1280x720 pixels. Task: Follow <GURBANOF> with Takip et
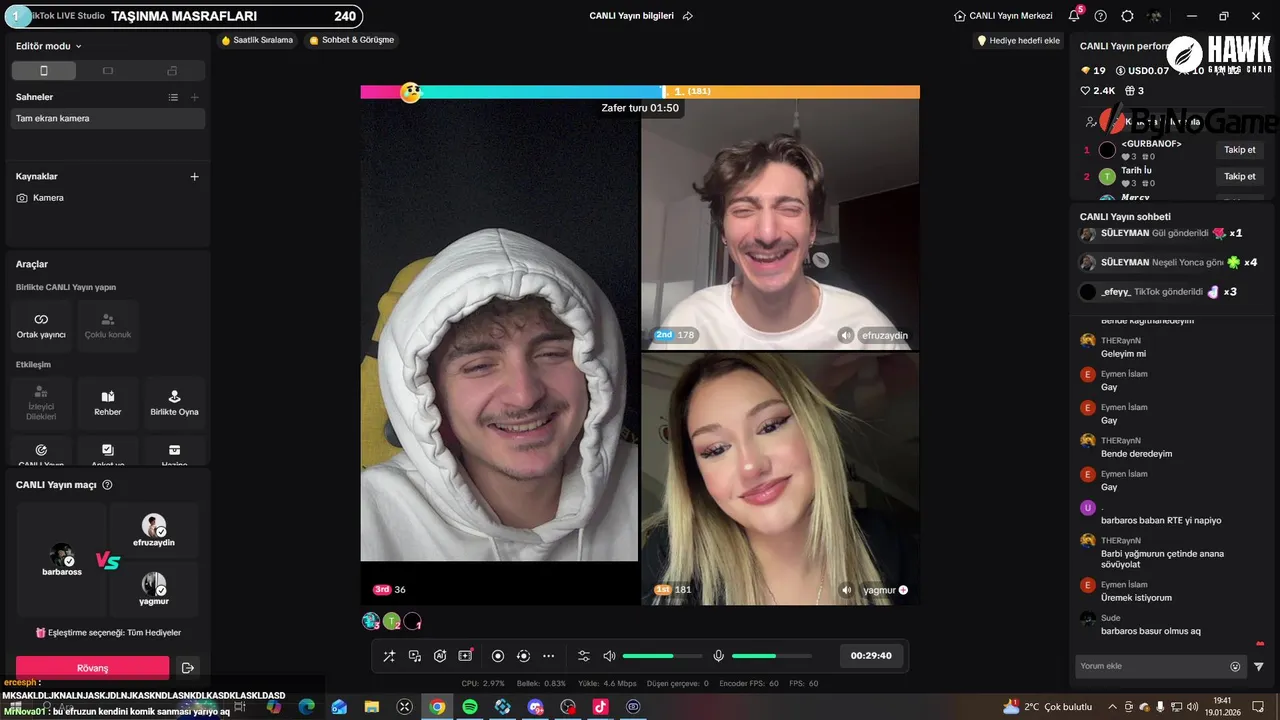click(x=1239, y=150)
